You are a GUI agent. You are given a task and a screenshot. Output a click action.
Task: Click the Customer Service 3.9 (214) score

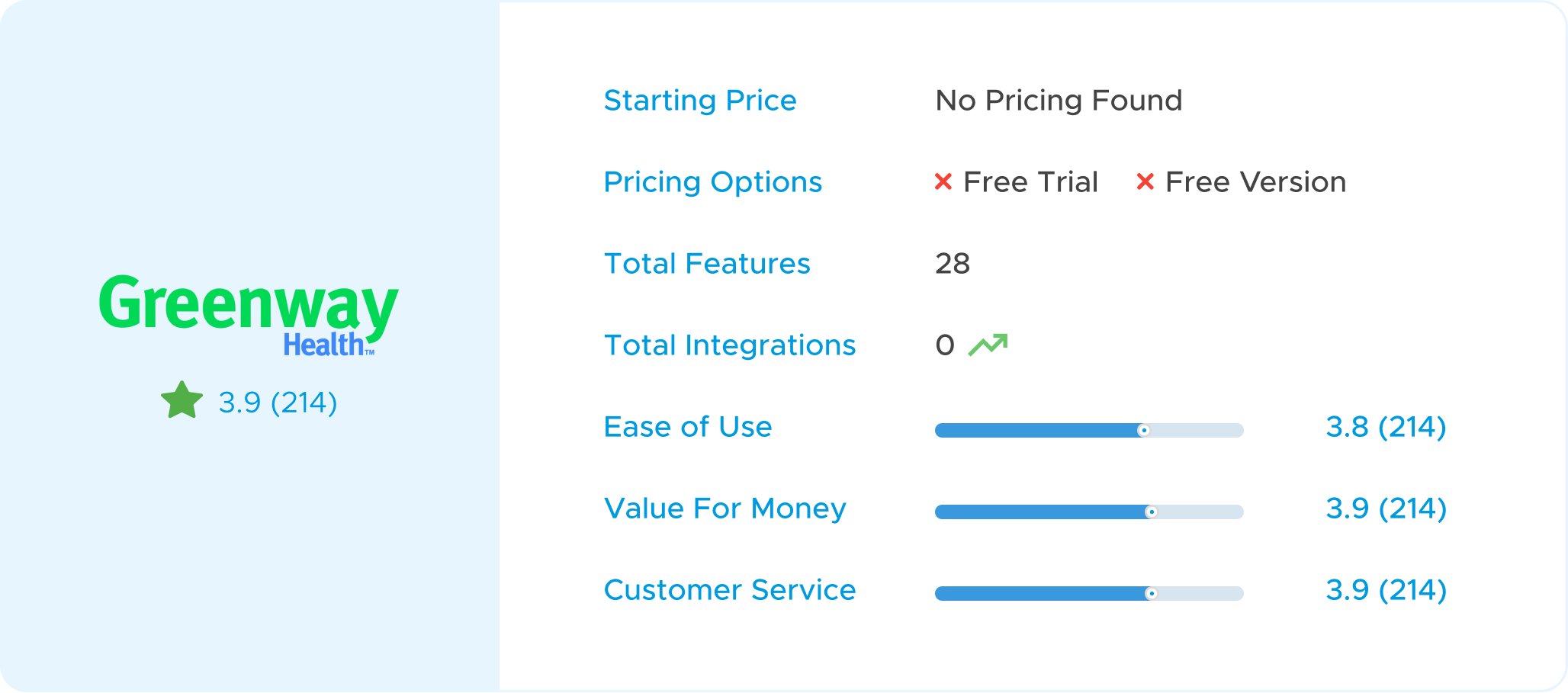[x=1386, y=590]
